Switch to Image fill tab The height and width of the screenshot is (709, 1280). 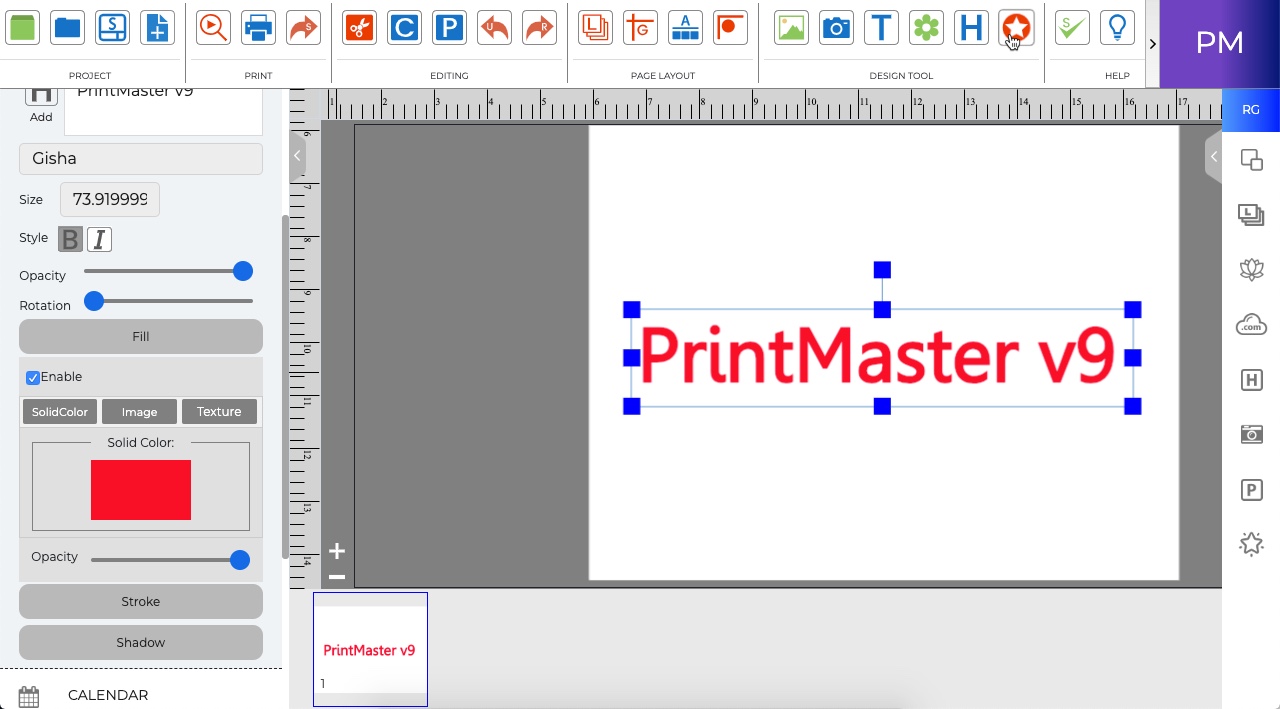pyautogui.click(x=139, y=412)
